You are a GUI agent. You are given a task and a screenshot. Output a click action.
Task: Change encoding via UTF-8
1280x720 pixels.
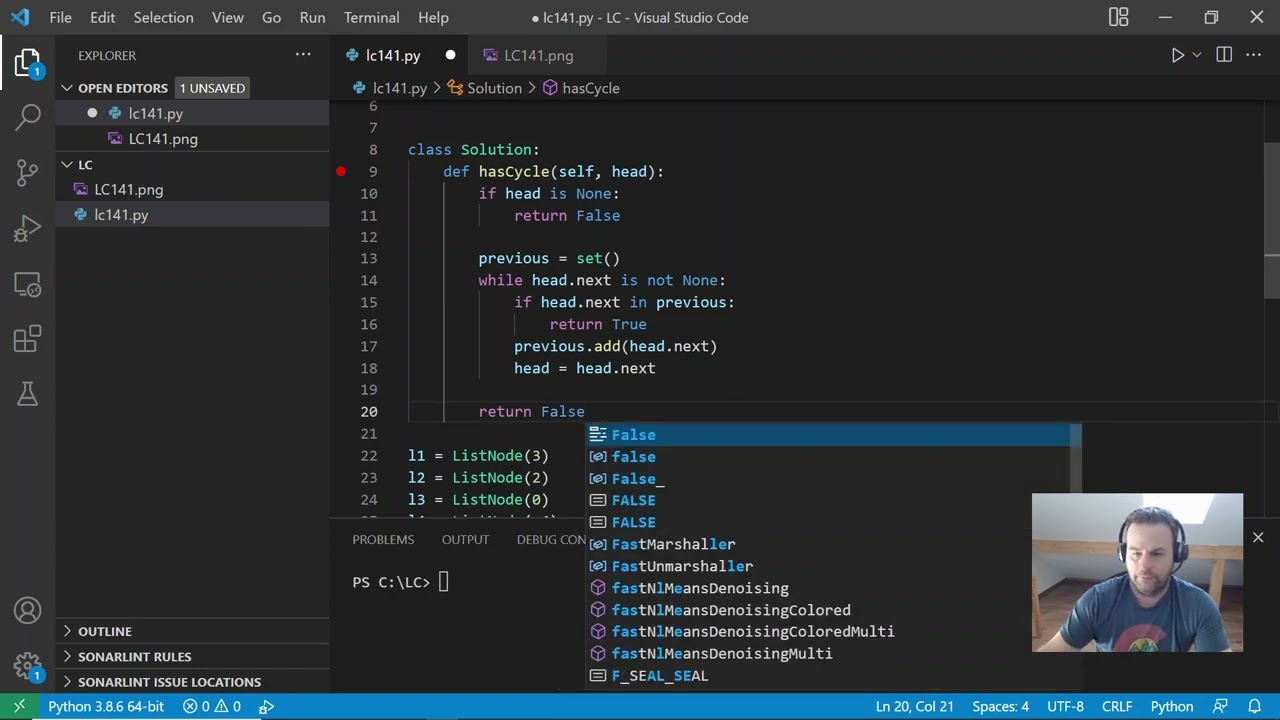(x=1065, y=706)
